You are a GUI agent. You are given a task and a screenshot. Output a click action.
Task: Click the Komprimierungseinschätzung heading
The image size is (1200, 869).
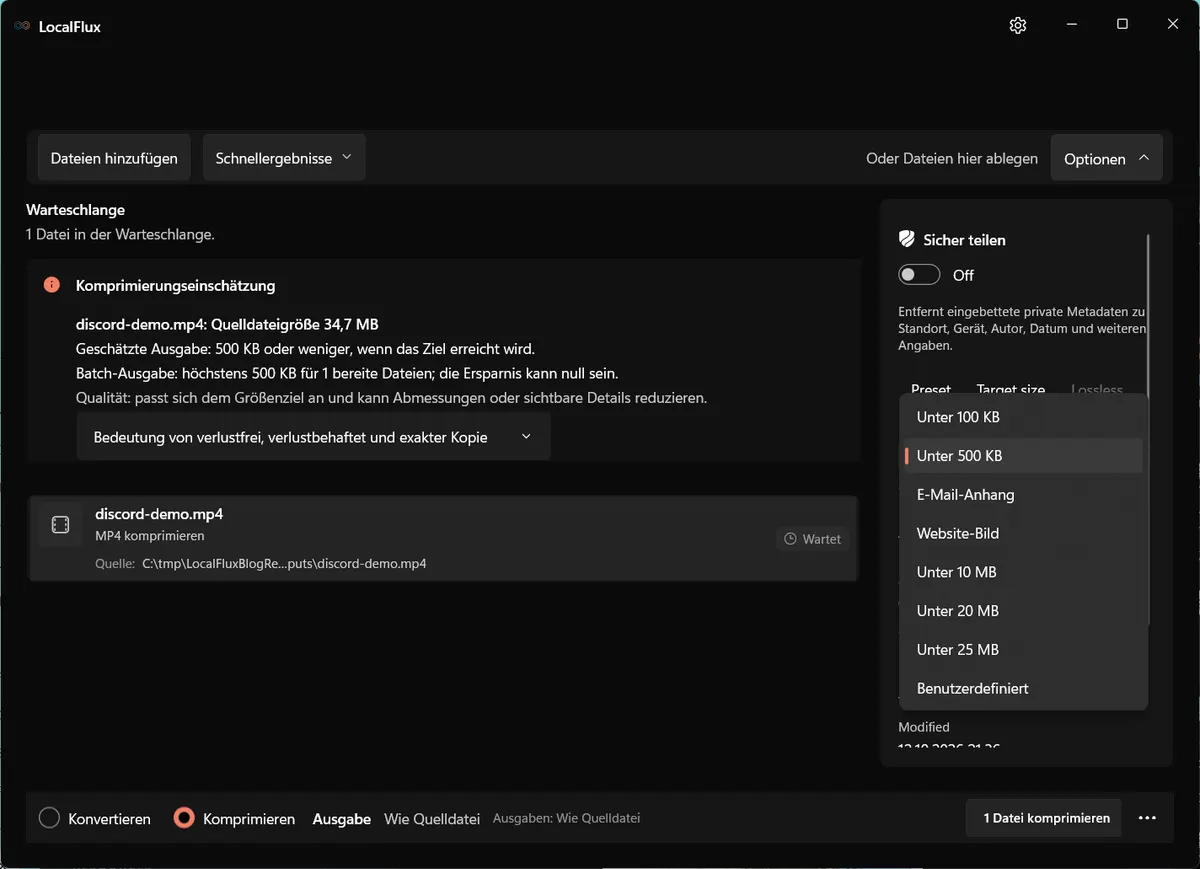[x=175, y=286]
